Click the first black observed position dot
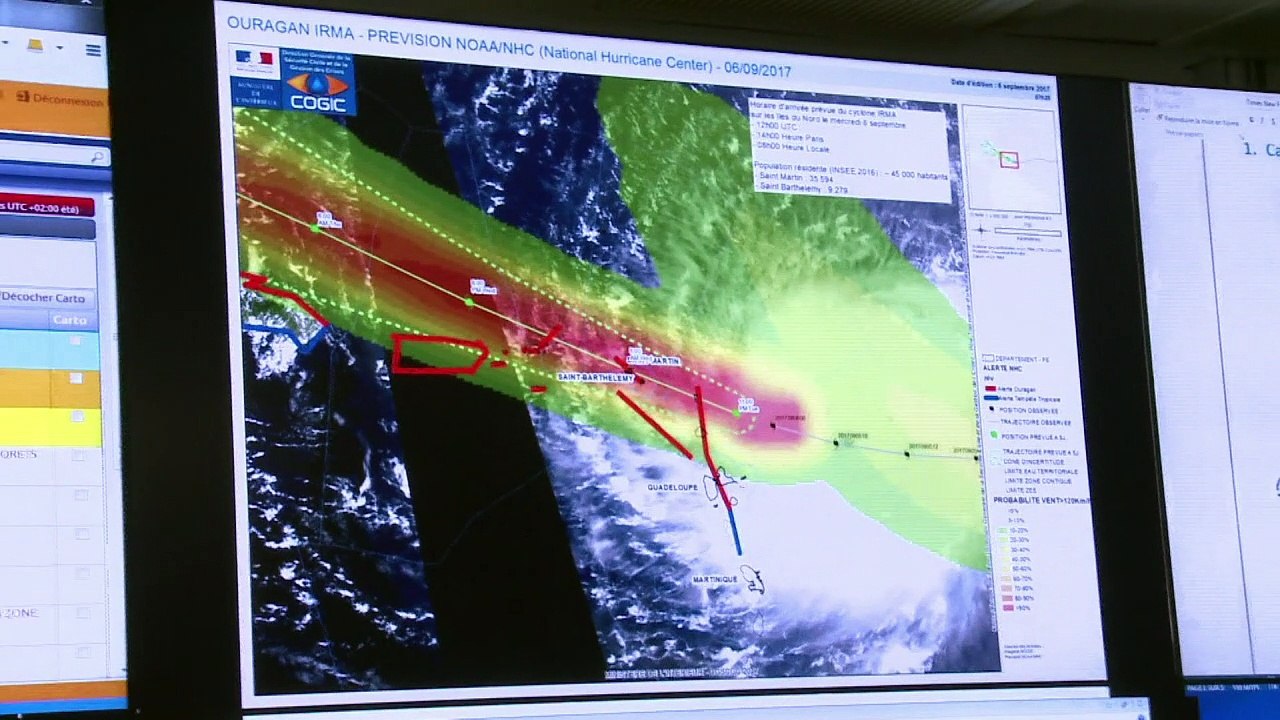 click(773, 425)
